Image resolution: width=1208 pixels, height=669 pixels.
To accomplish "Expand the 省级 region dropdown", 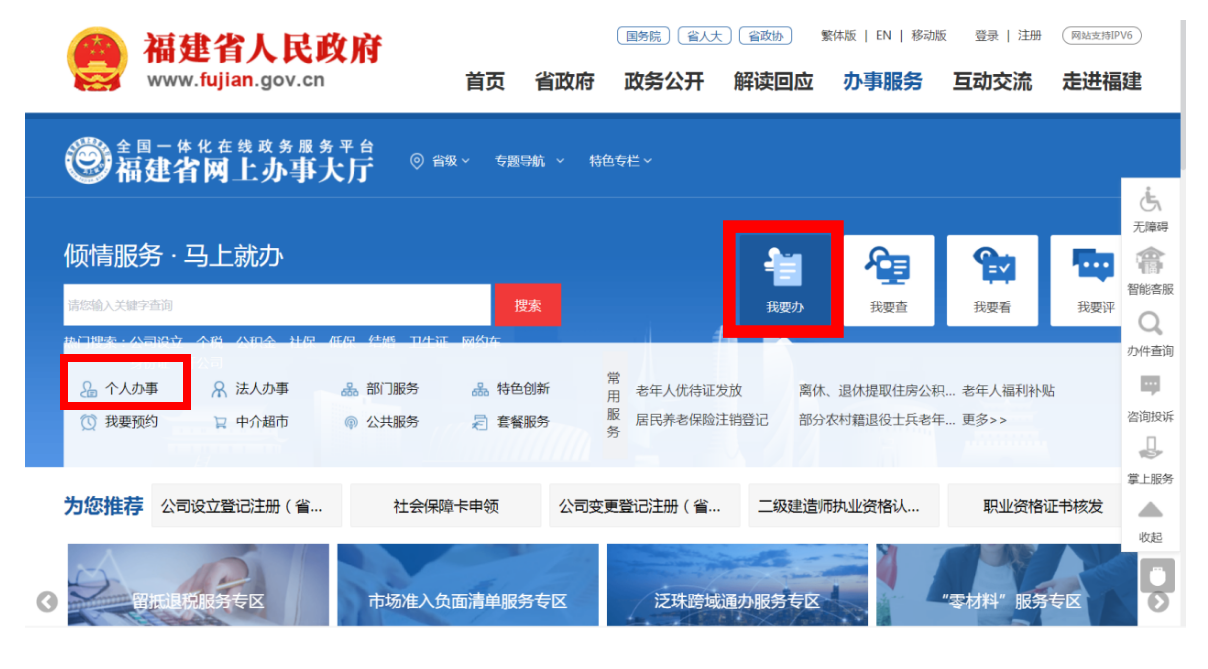I will tap(441, 161).
